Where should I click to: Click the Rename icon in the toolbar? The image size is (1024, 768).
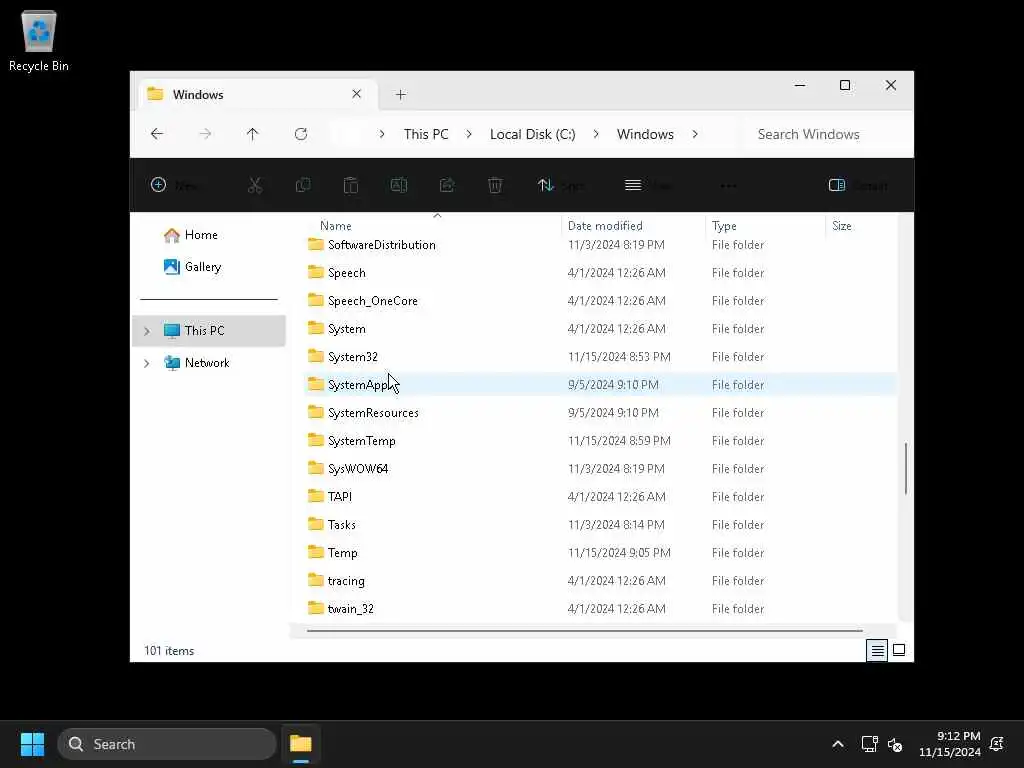pyautogui.click(x=399, y=185)
